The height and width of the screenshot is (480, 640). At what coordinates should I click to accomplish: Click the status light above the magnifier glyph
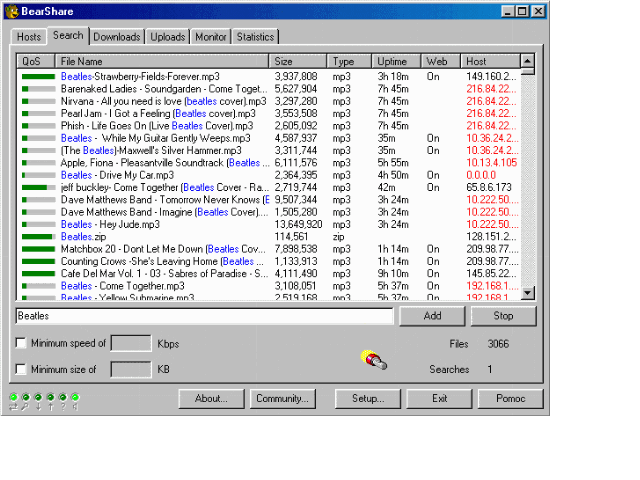pos(26,397)
